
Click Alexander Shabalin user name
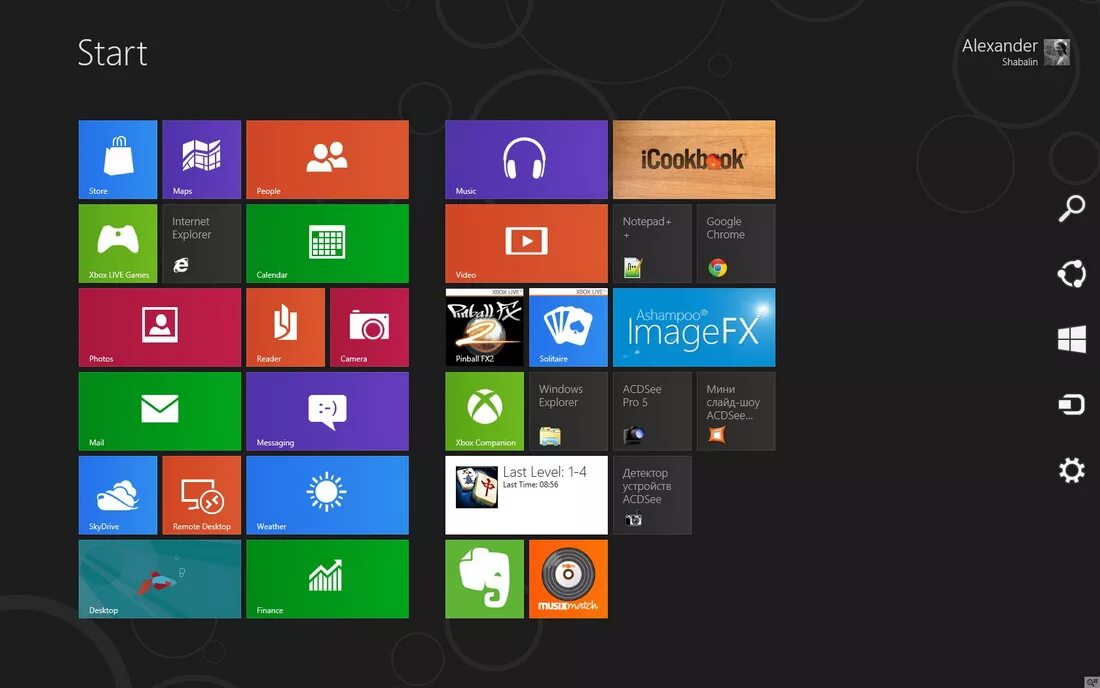(x=1000, y=52)
